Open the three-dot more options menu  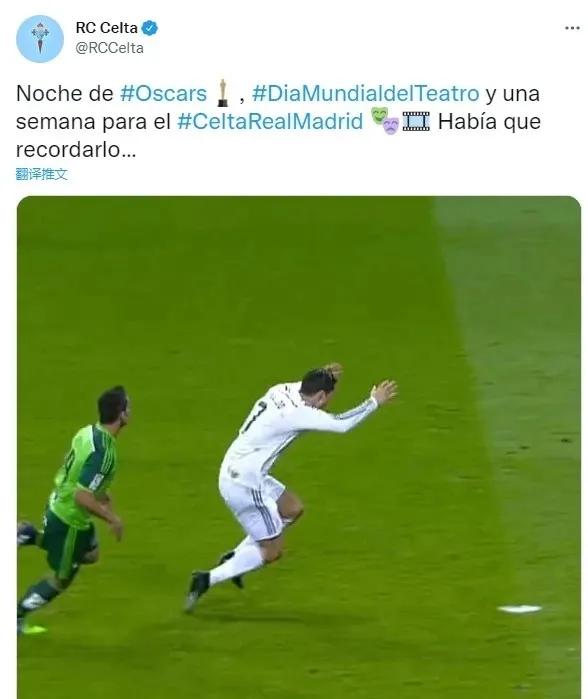coord(572,28)
